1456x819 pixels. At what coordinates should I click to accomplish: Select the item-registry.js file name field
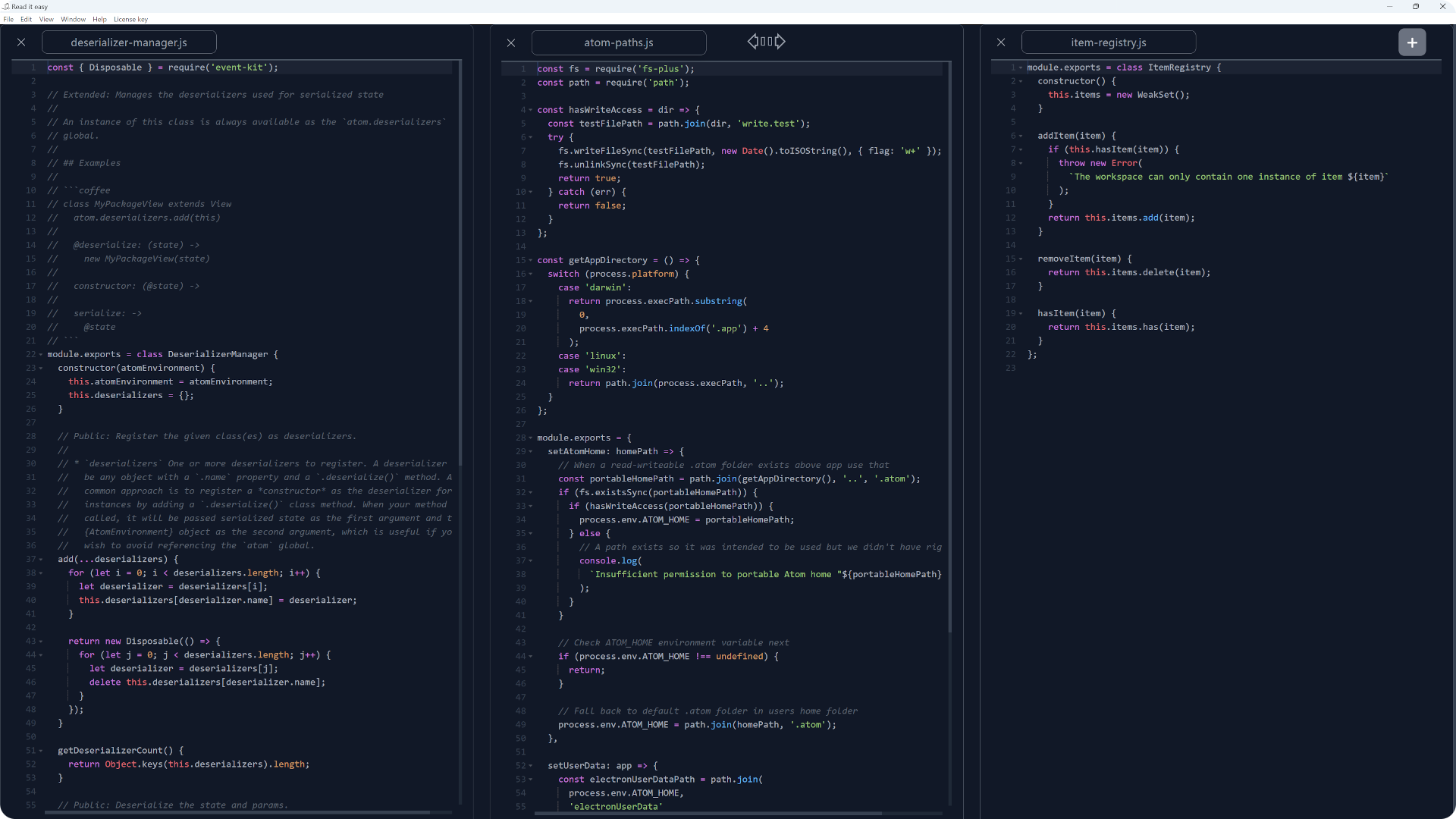tap(1109, 42)
